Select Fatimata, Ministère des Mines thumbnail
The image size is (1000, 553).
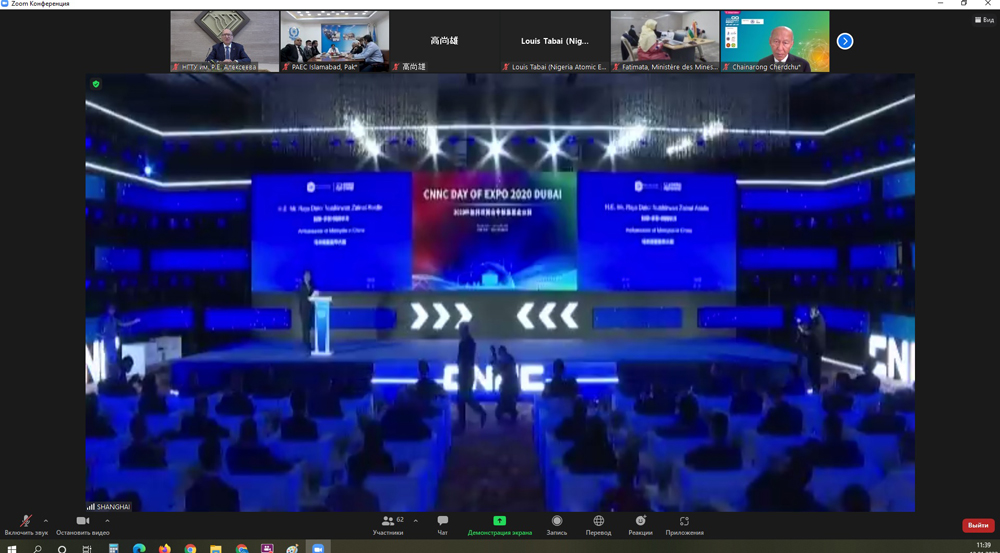(665, 41)
